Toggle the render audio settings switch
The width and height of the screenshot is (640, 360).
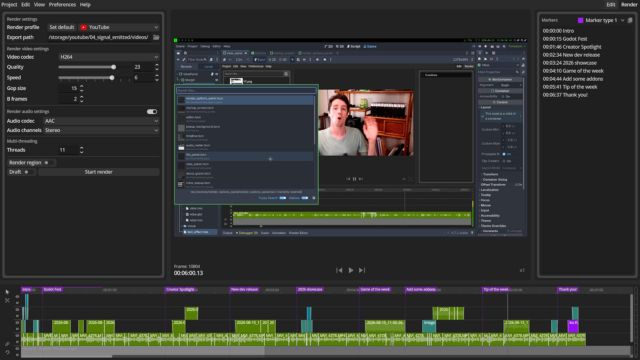tap(152, 111)
